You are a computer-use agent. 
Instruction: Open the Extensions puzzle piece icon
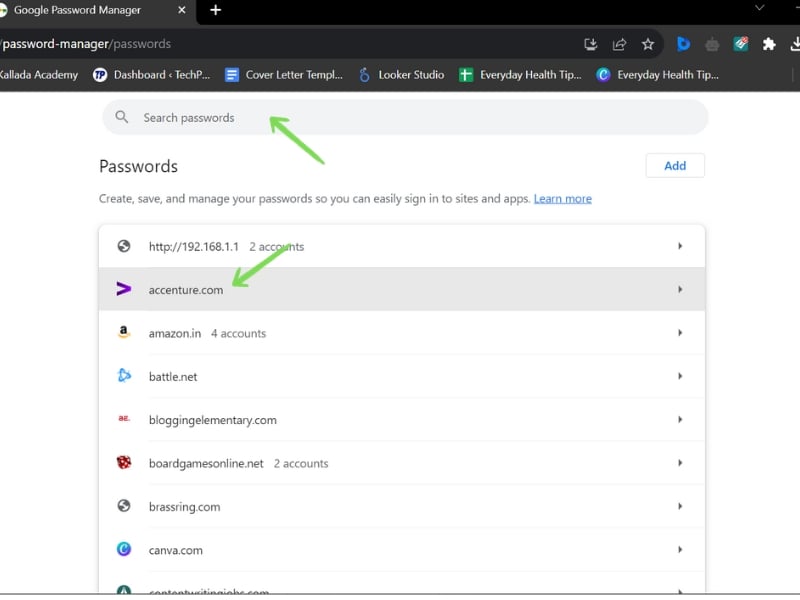pyautogui.click(x=769, y=44)
